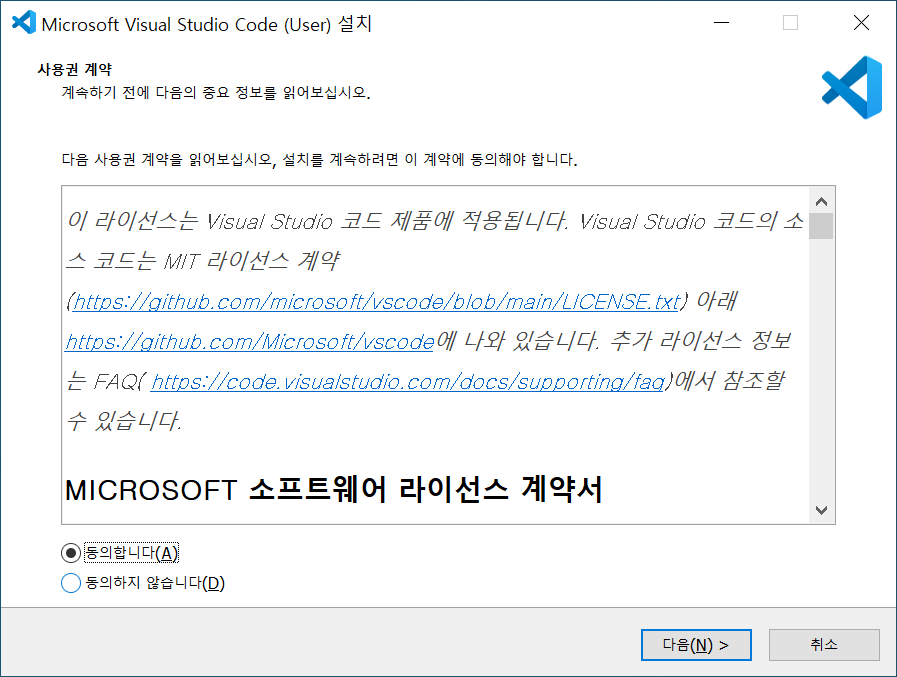Click the '계속하기 전에 다음의 중요 정보를 읽어보십시오.' text
The image size is (897, 677).
(216, 92)
